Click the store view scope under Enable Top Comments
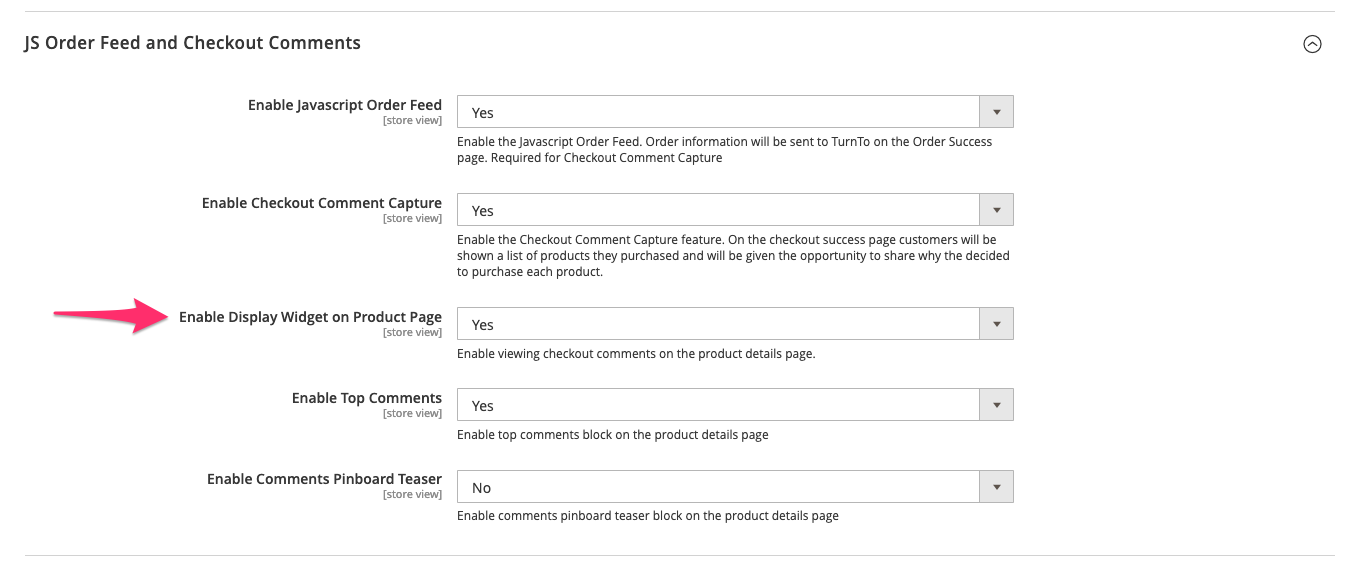 point(411,414)
